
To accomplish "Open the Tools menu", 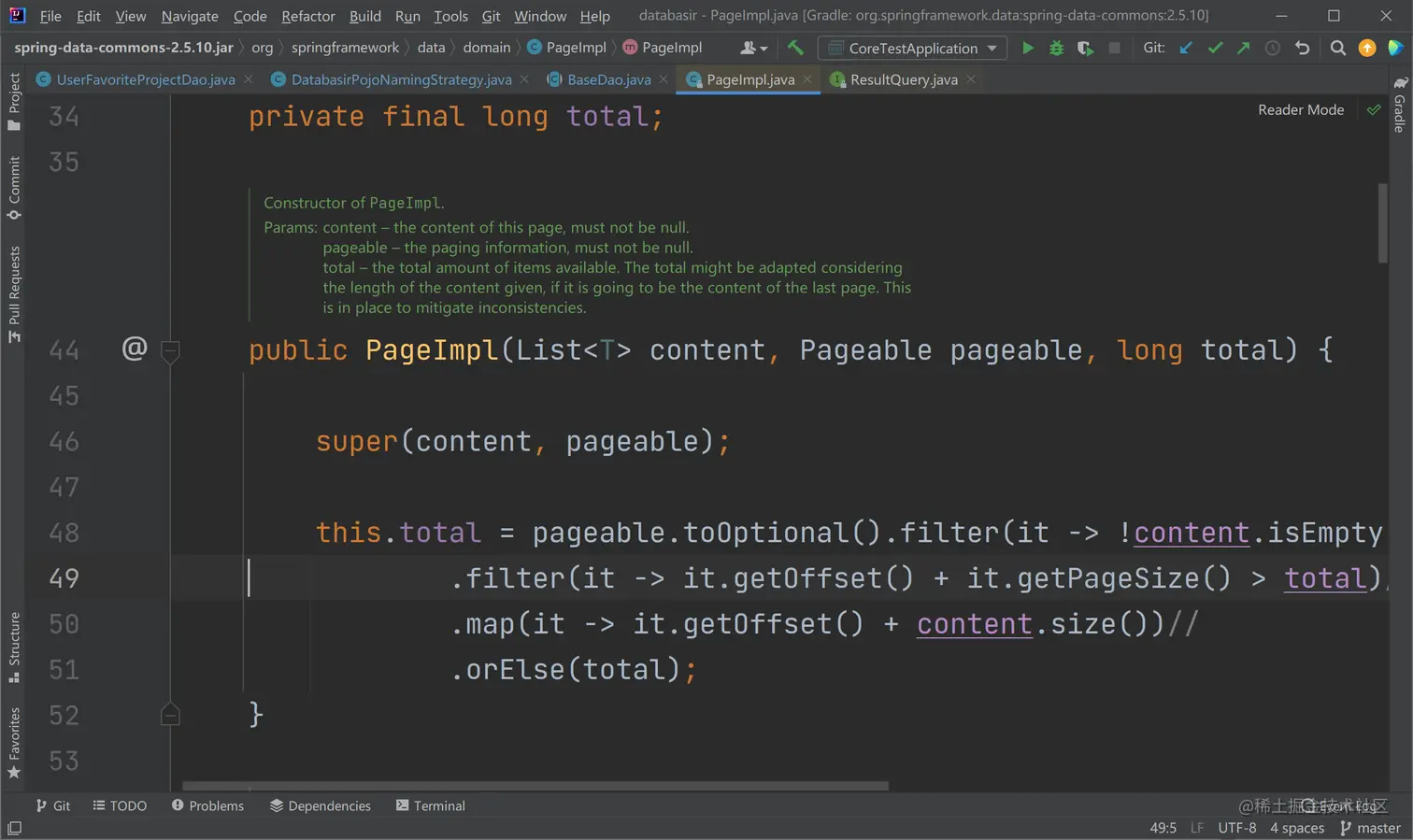I will pos(450,16).
